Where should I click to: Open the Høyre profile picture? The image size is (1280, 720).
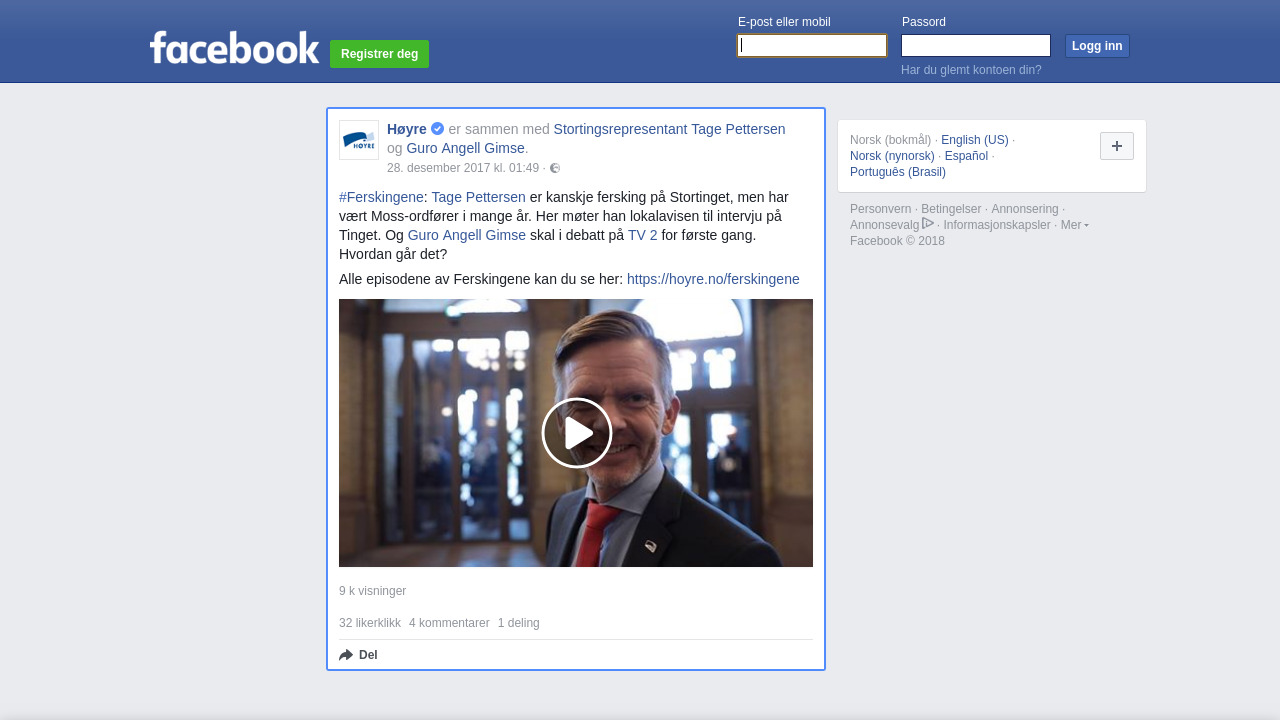click(359, 140)
